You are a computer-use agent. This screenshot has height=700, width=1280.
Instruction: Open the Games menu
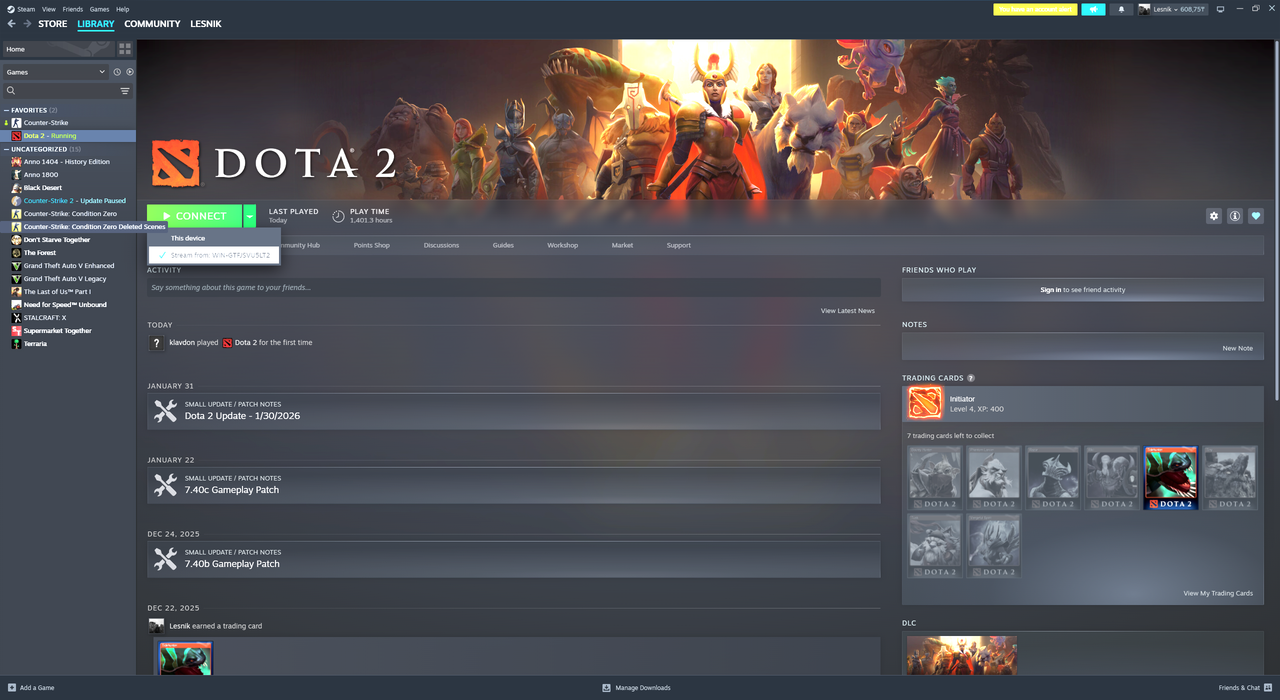click(99, 9)
